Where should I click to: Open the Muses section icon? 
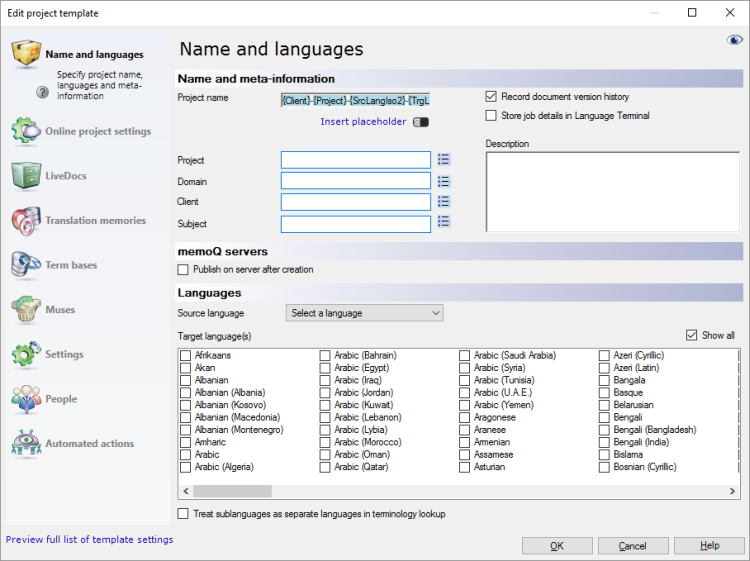[25, 310]
